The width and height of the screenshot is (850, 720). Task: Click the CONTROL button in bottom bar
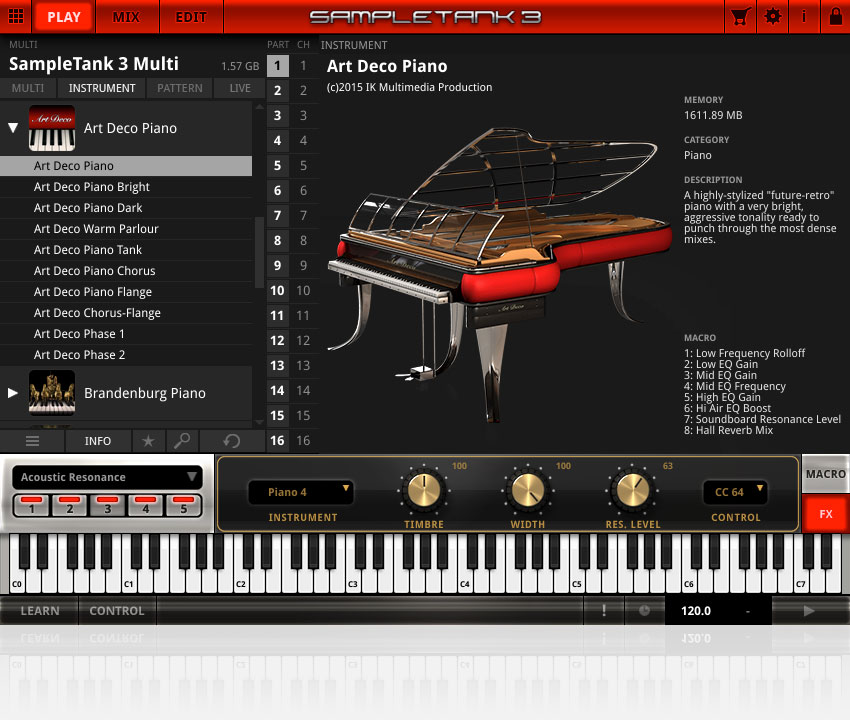(117, 610)
